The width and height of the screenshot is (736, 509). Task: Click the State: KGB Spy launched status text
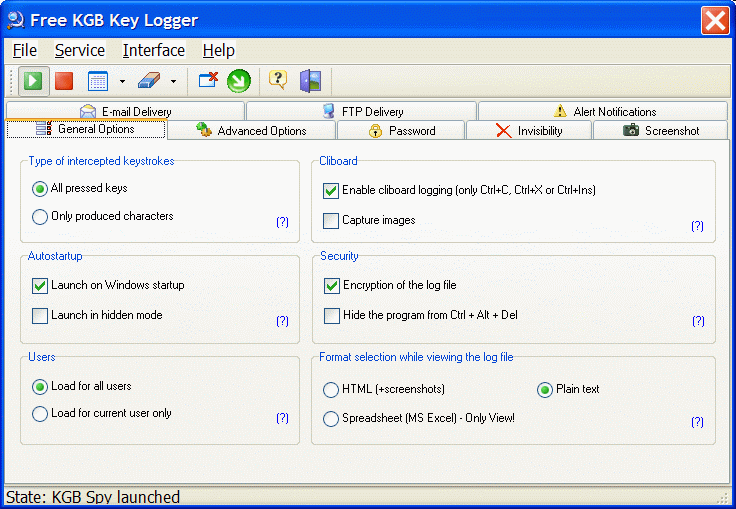pyautogui.click(x=93, y=497)
